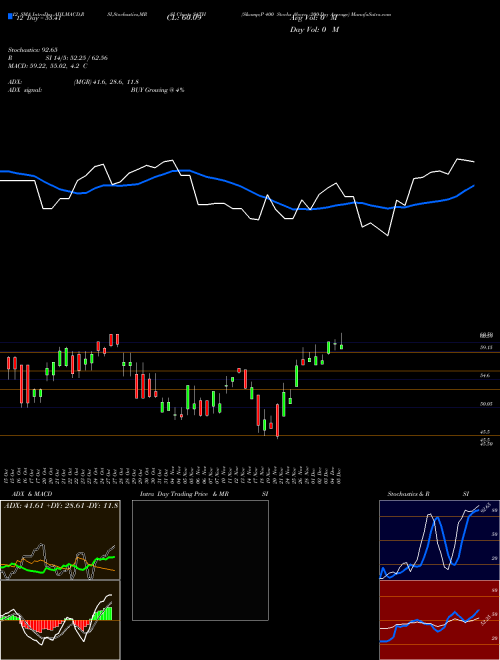Click the last green candlestick on the chart

click(341, 346)
